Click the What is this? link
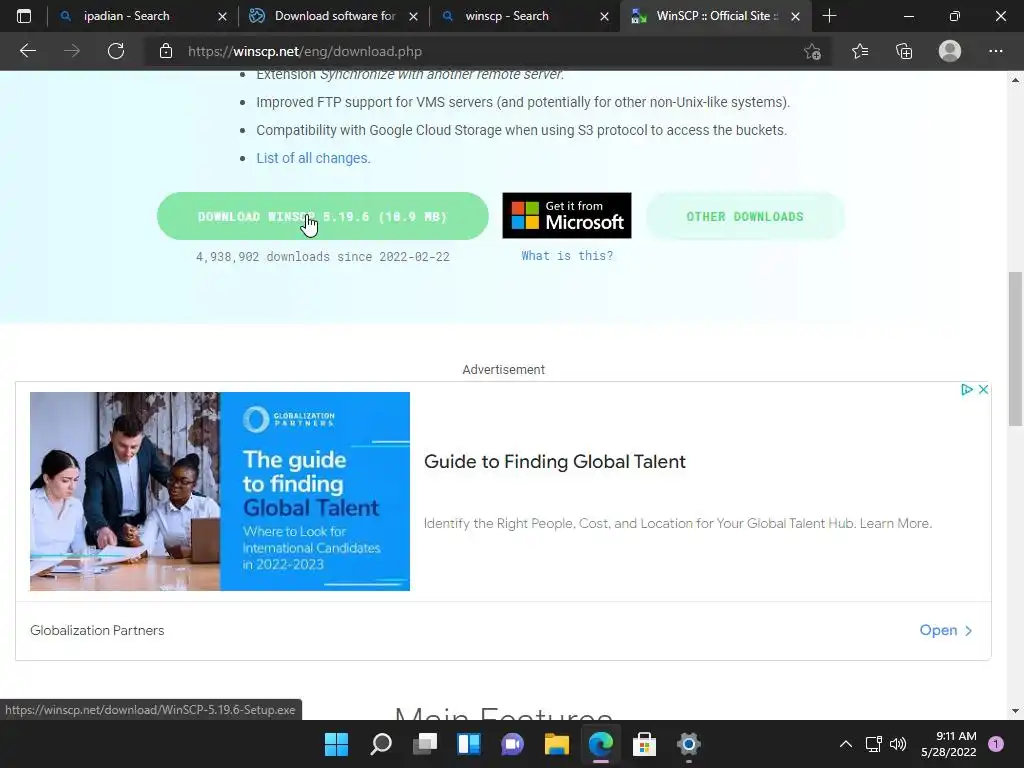 [x=567, y=256]
